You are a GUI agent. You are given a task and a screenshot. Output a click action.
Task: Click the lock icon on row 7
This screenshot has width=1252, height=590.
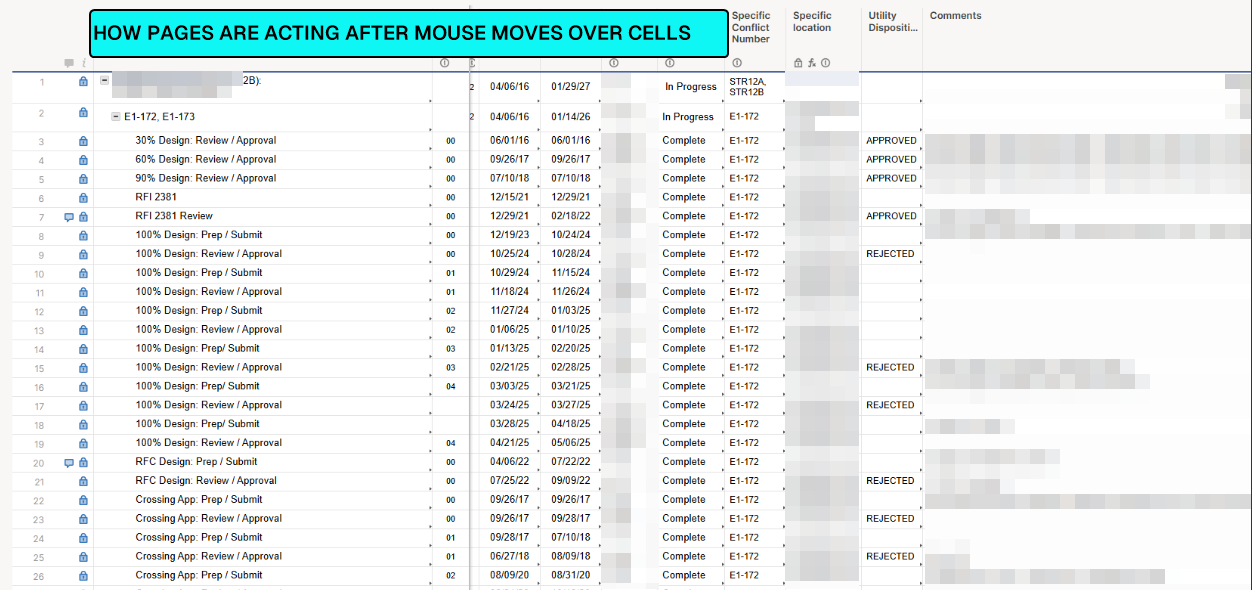tap(83, 216)
